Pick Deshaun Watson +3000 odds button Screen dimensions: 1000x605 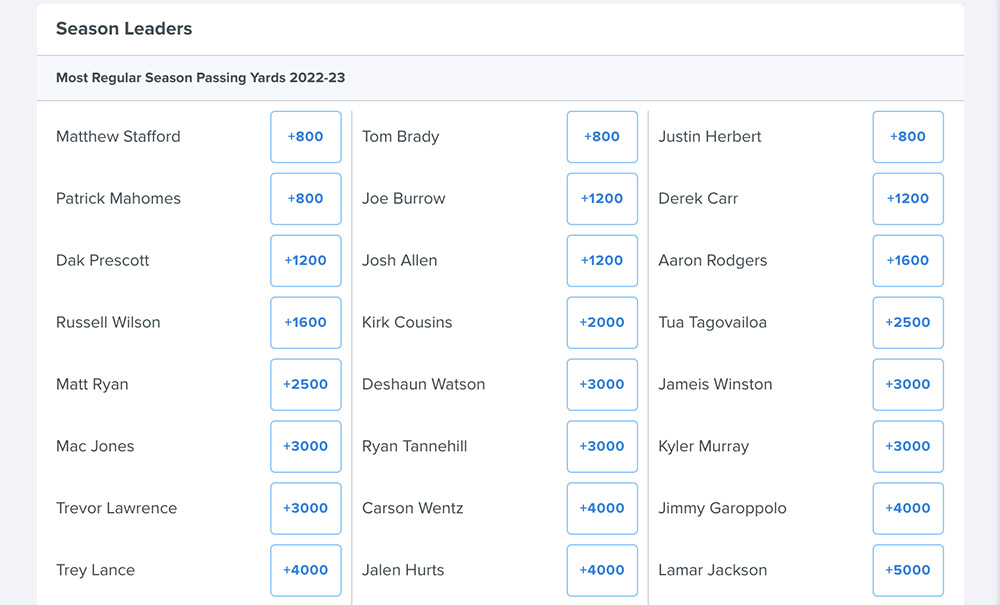602,384
